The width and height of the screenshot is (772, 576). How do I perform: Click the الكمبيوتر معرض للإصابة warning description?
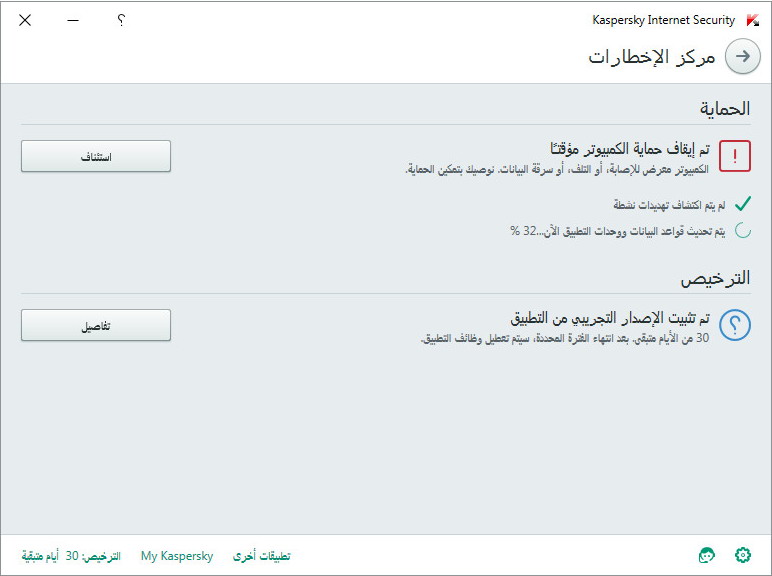point(557,169)
